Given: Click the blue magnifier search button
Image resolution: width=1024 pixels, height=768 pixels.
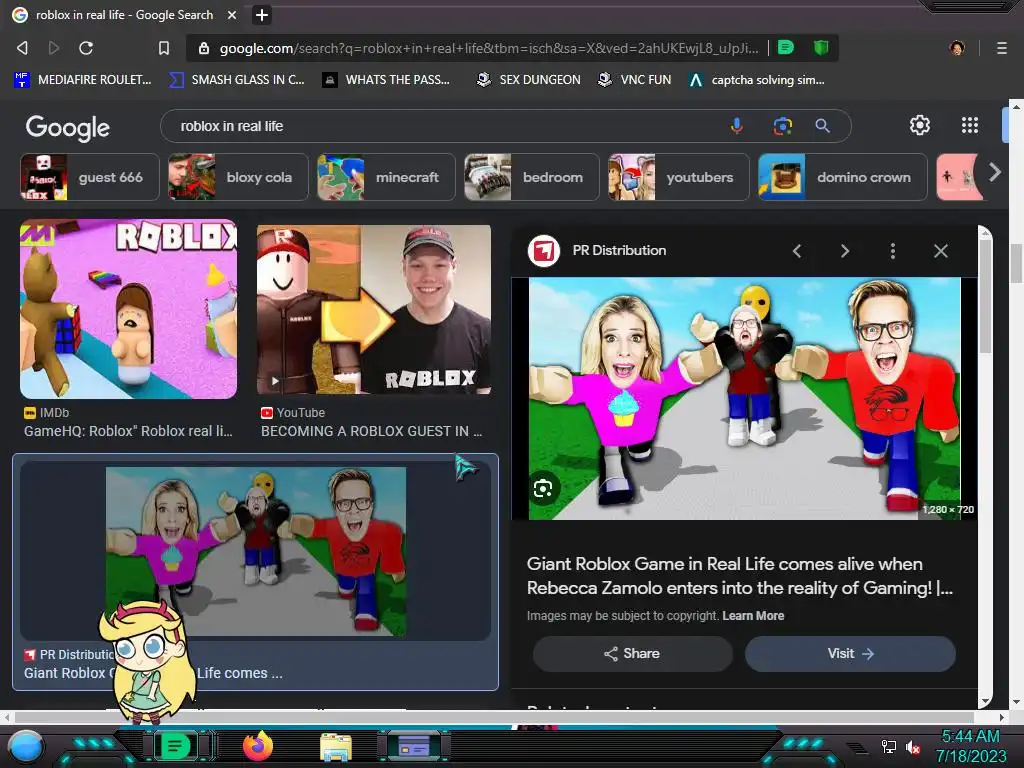Looking at the screenshot, I should [823, 125].
